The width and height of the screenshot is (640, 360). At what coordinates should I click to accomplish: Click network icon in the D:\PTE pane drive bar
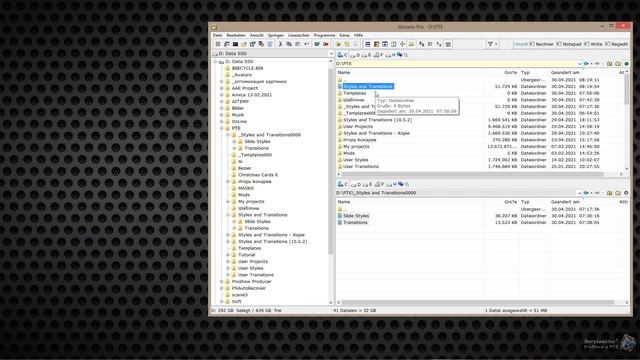click(400, 55)
